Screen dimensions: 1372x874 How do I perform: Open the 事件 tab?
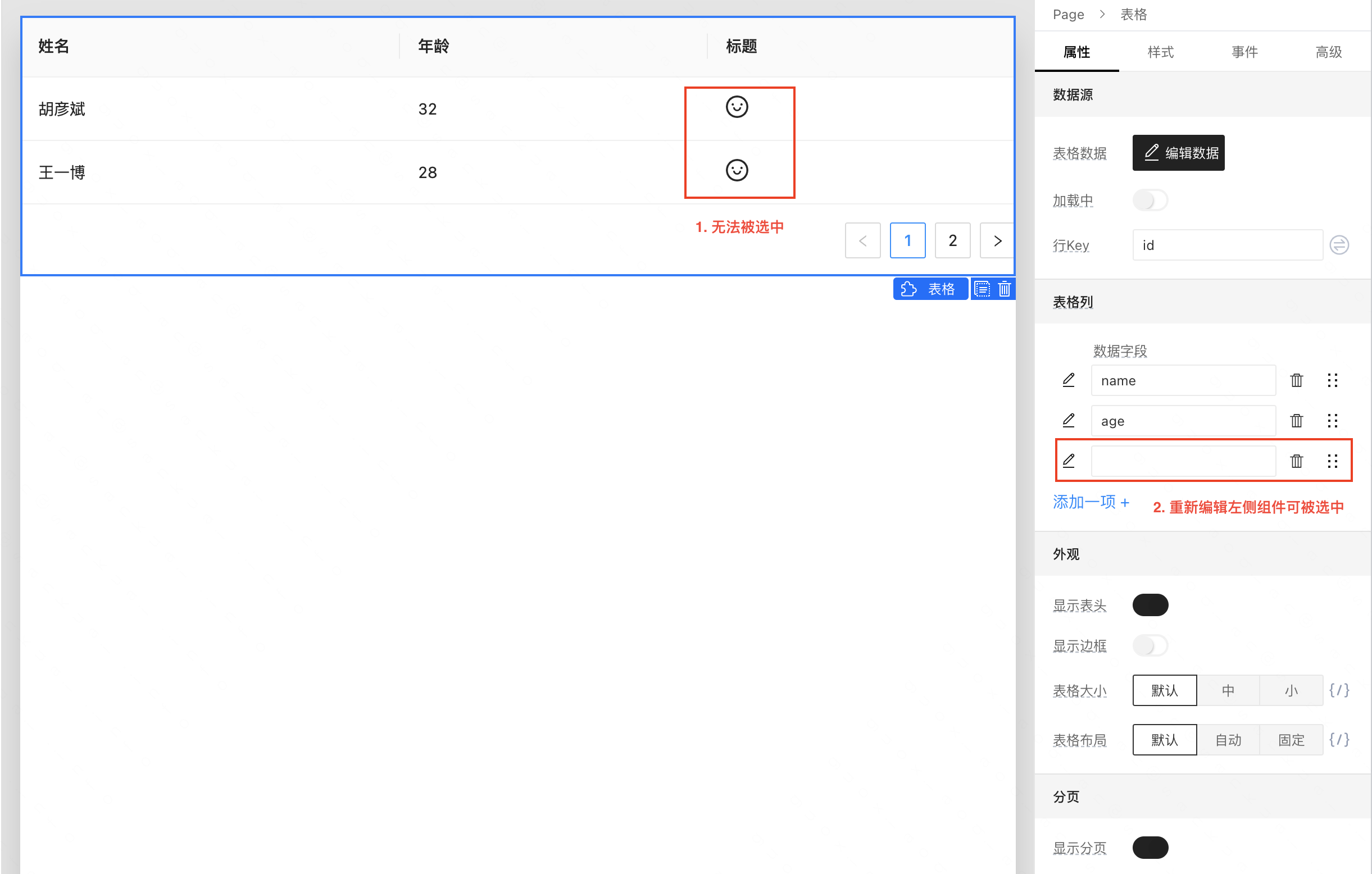(x=1244, y=52)
